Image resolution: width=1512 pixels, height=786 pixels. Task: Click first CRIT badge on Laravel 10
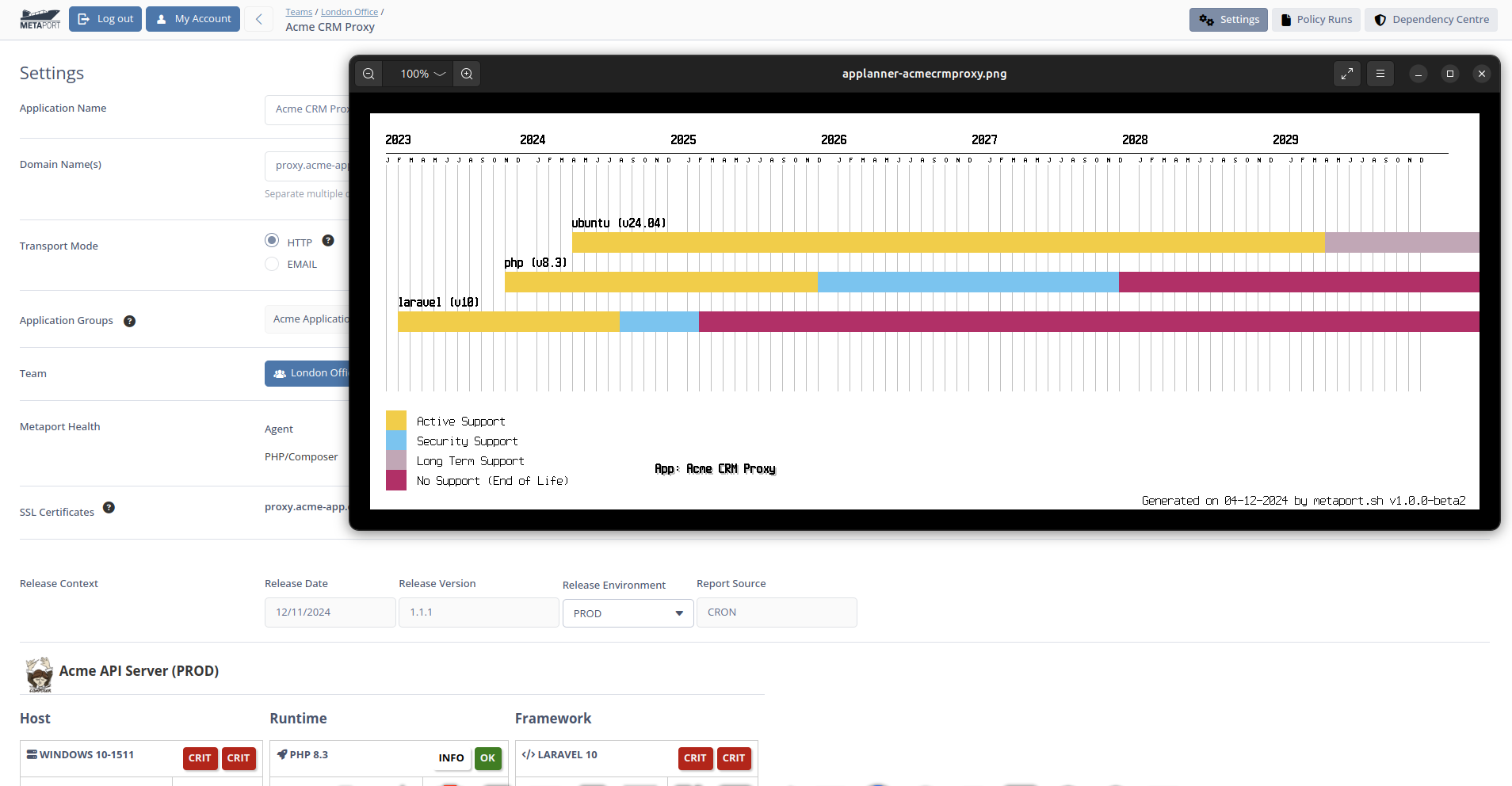tap(695, 758)
